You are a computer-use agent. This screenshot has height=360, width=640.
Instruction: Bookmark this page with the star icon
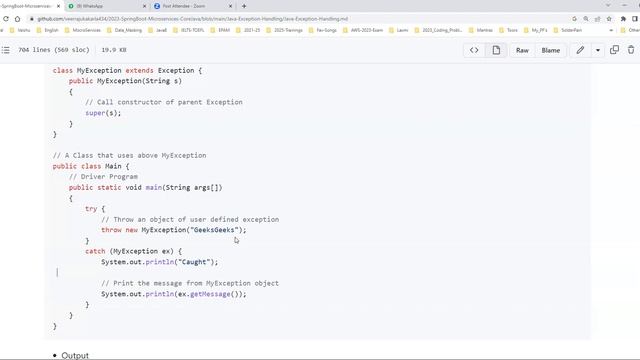(x=609, y=19)
